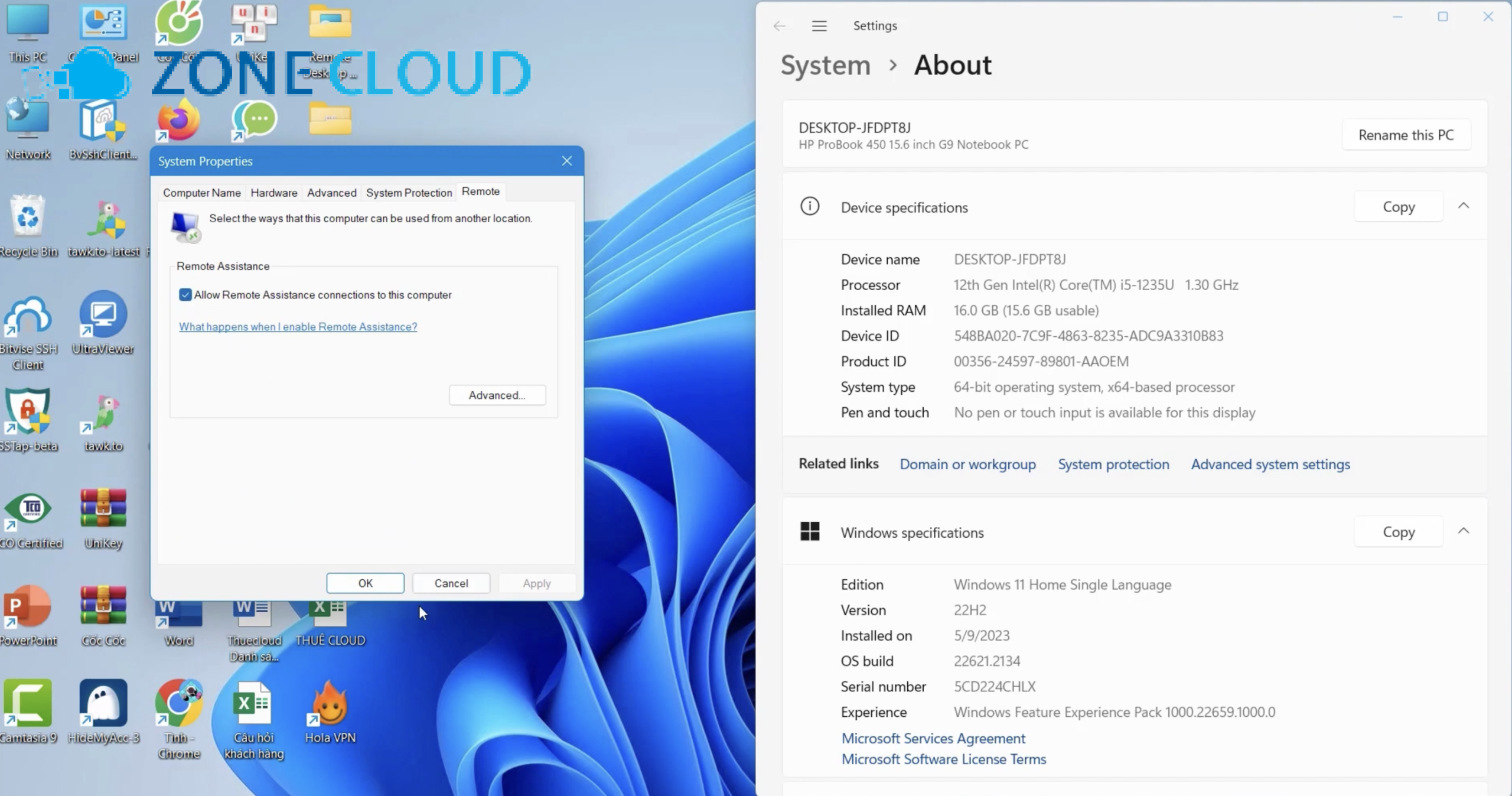Click the Device specifications info icon
Viewport: 1512px width, 796px height.
click(x=809, y=206)
